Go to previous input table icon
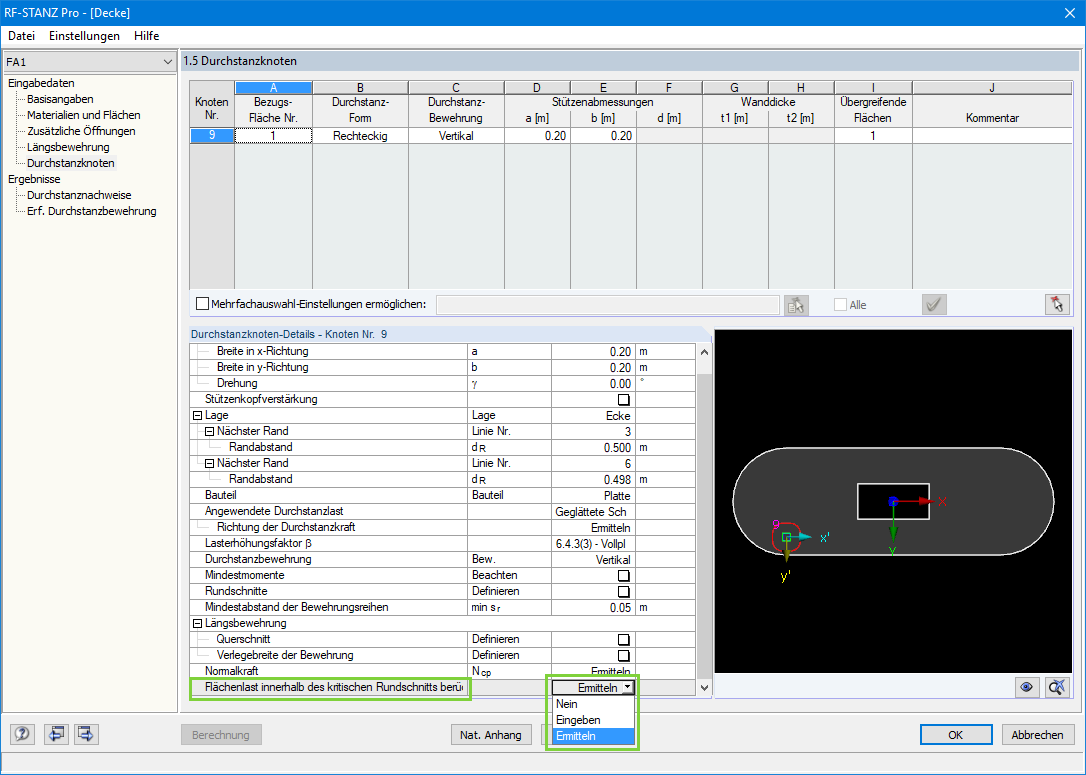The height and width of the screenshot is (775, 1086). coord(55,735)
